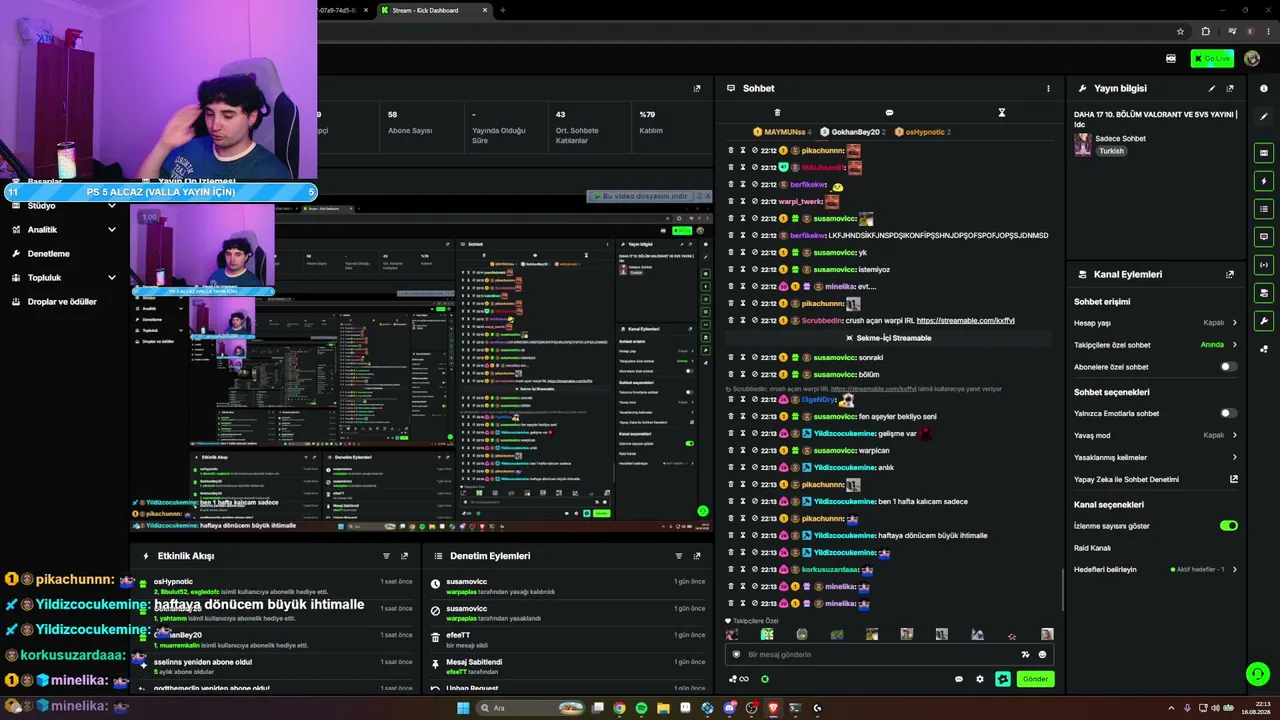Filter the Denetim Eylemleri list
Image resolution: width=1280 pixels, height=720 pixels.
[679, 556]
